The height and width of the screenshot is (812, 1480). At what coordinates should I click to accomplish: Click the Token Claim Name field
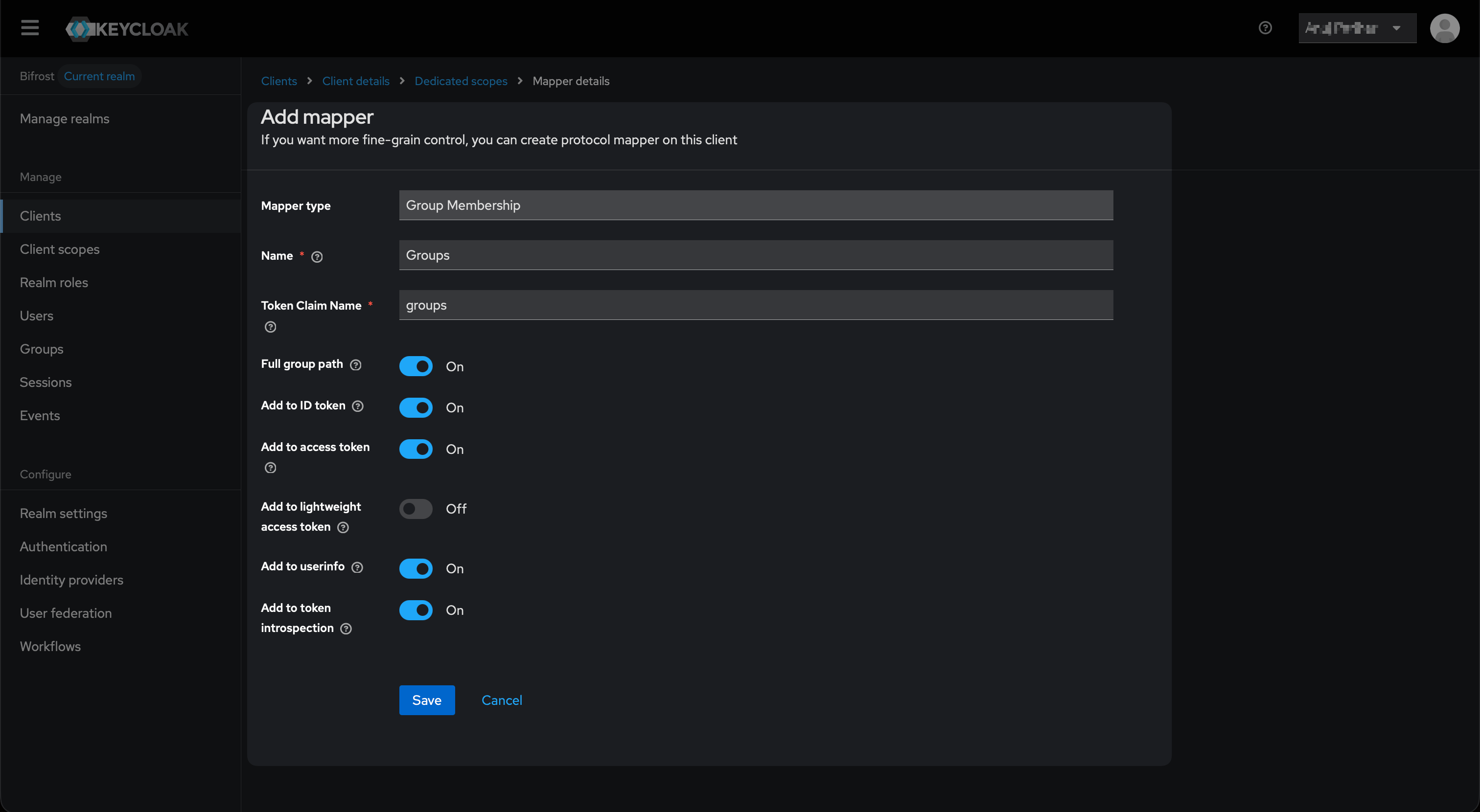(x=756, y=305)
